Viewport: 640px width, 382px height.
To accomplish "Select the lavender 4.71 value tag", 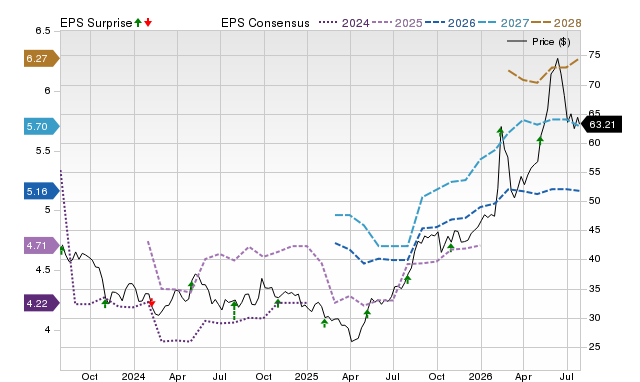I will 42,246.
